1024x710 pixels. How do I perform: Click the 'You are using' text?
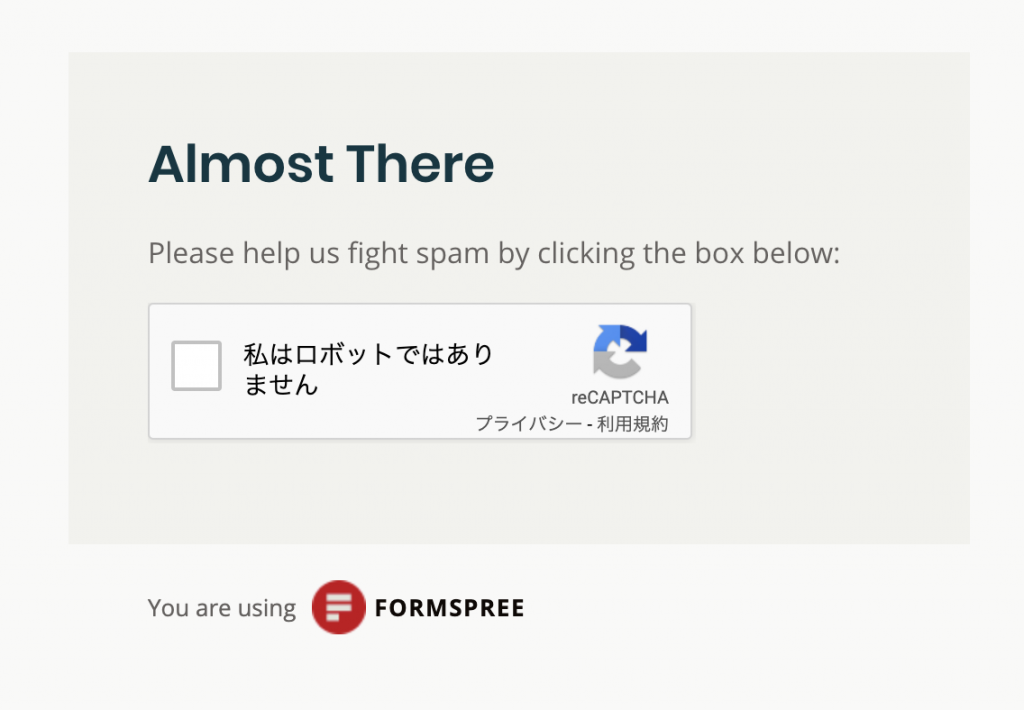tap(222, 608)
